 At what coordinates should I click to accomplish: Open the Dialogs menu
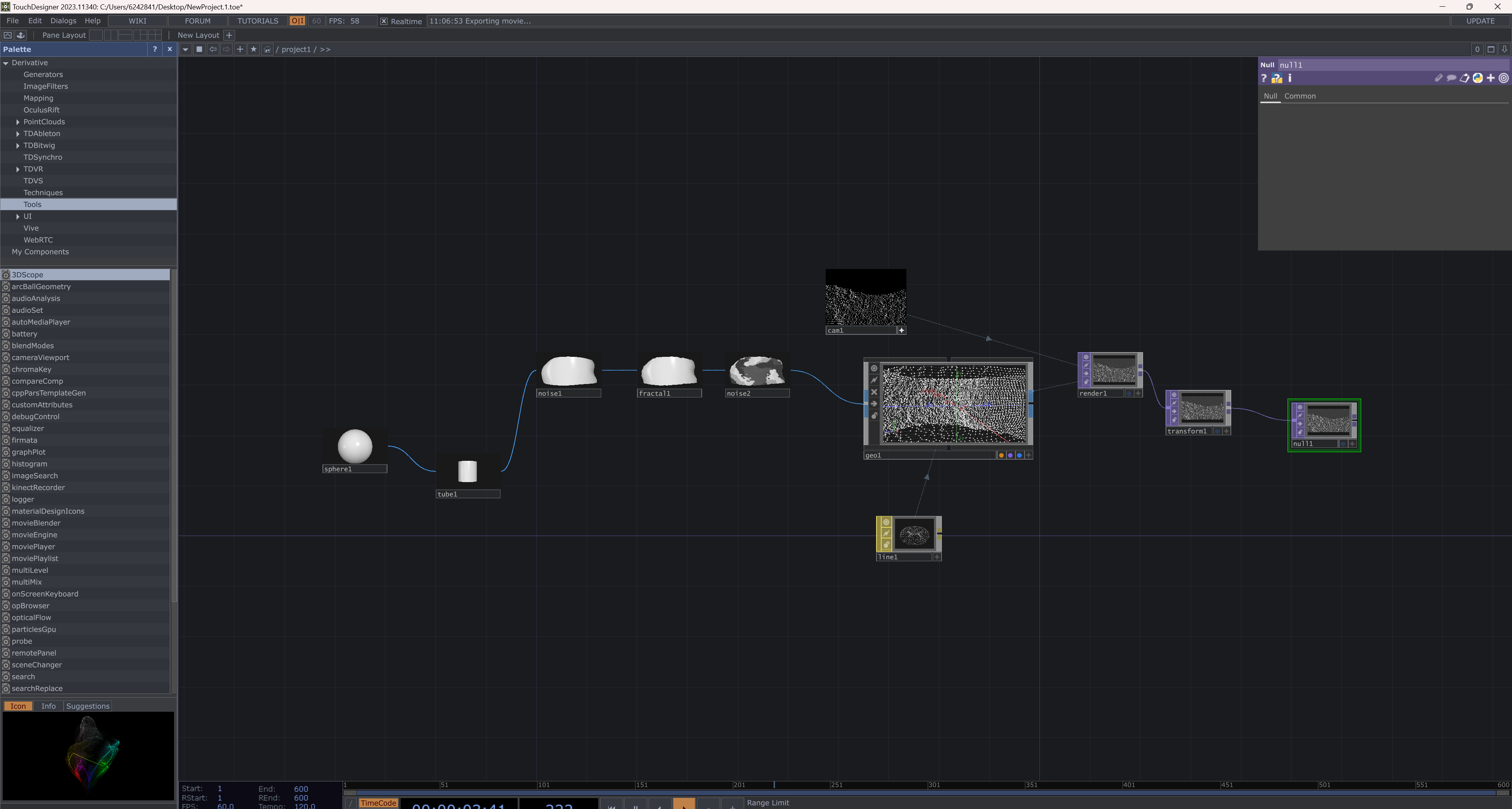pyautogui.click(x=63, y=21)
